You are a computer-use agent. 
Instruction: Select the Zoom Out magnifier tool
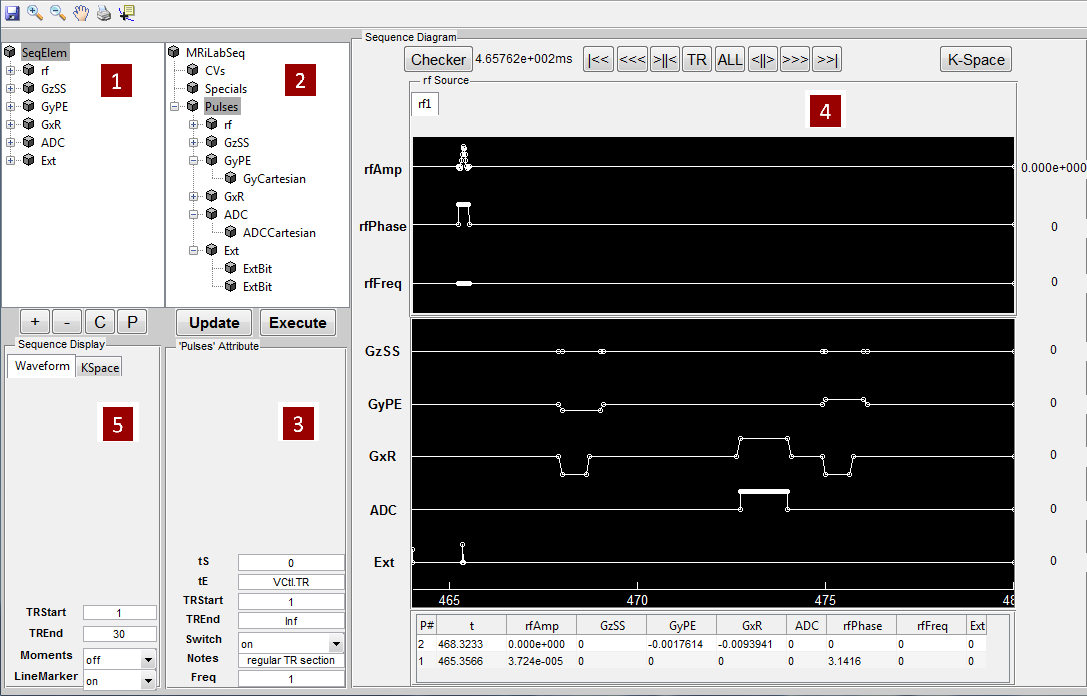click(x=58, y=13)
